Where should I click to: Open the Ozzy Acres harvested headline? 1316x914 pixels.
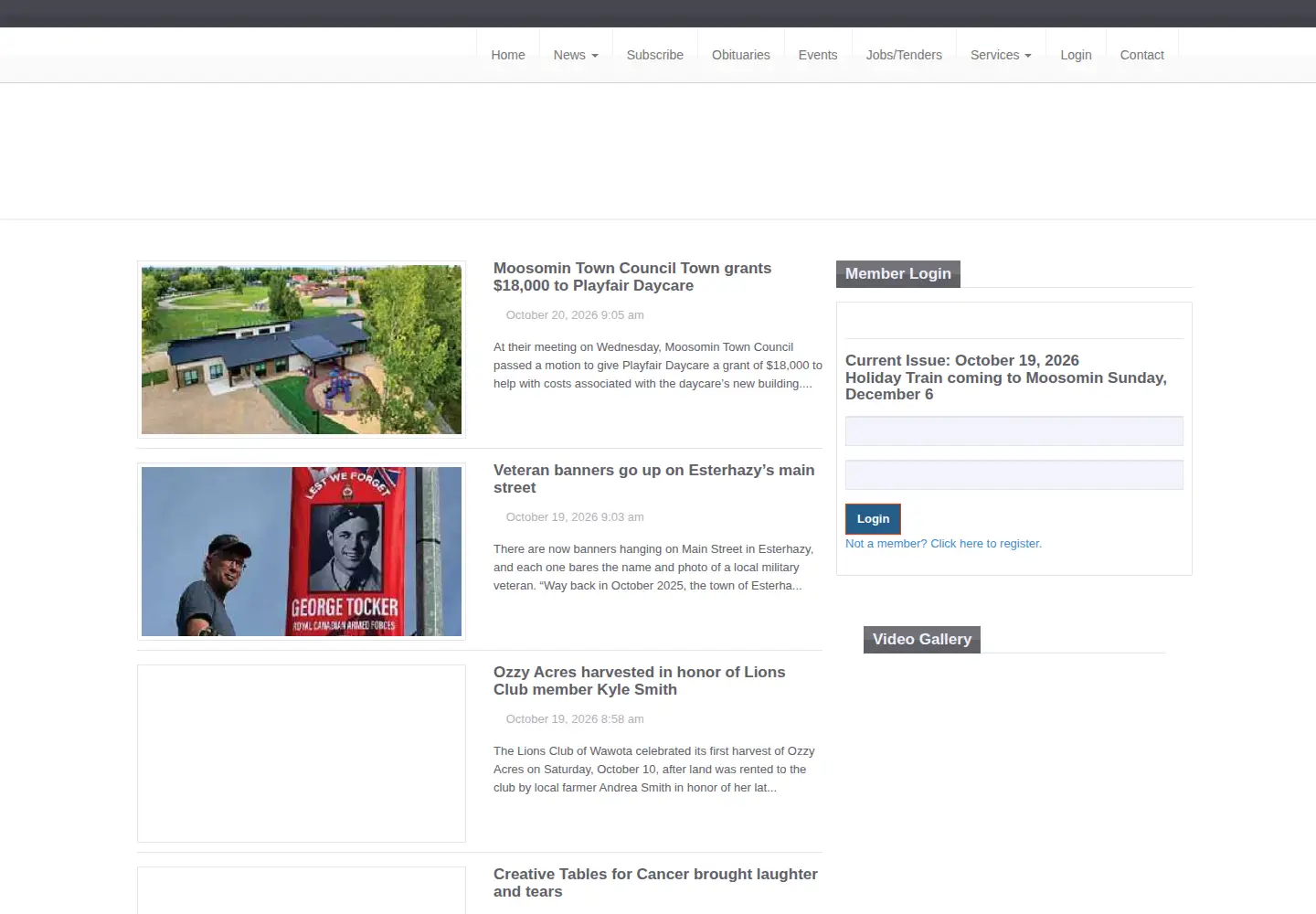(640, 681)
